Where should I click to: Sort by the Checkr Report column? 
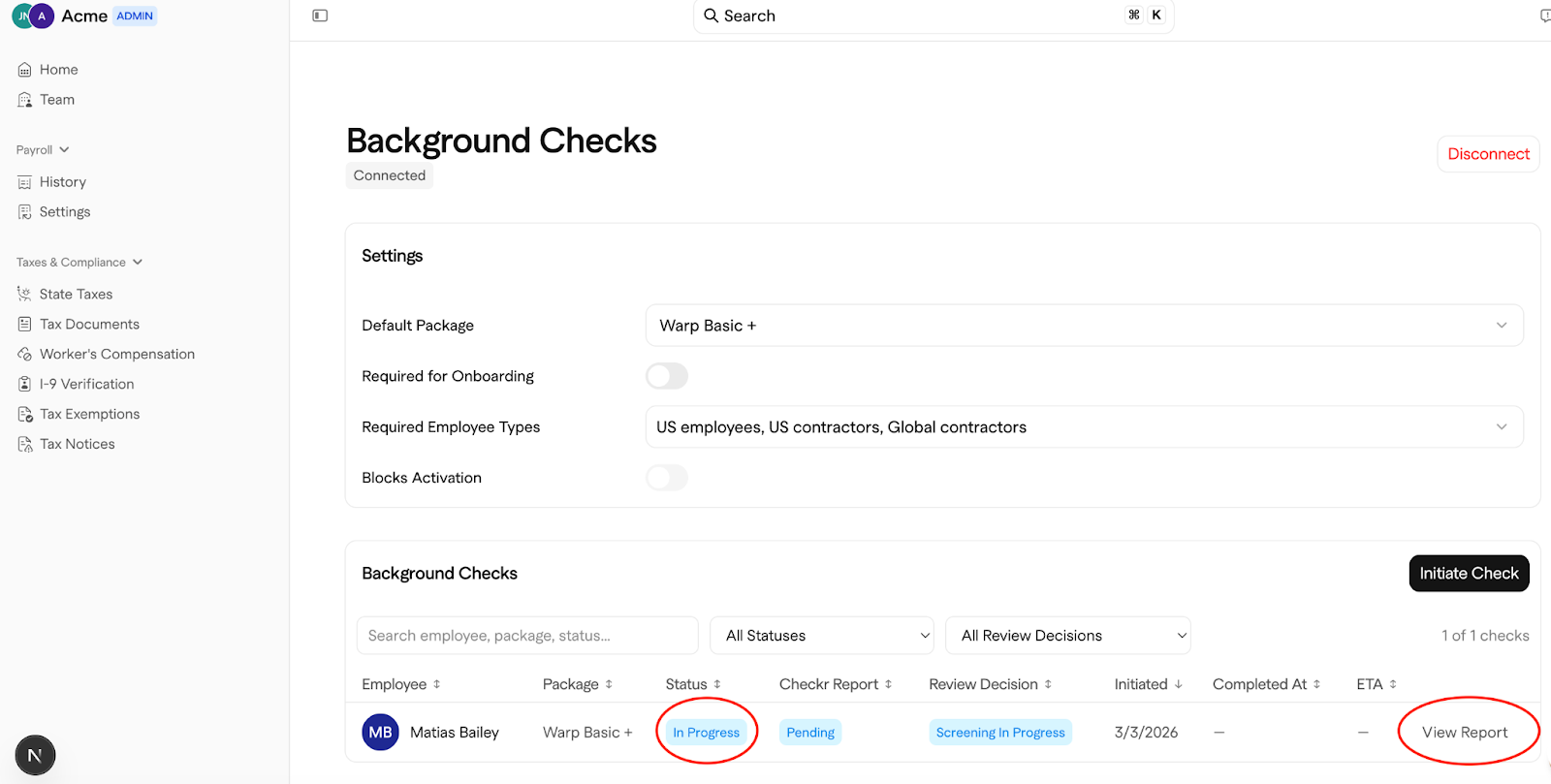click(836, 684)
